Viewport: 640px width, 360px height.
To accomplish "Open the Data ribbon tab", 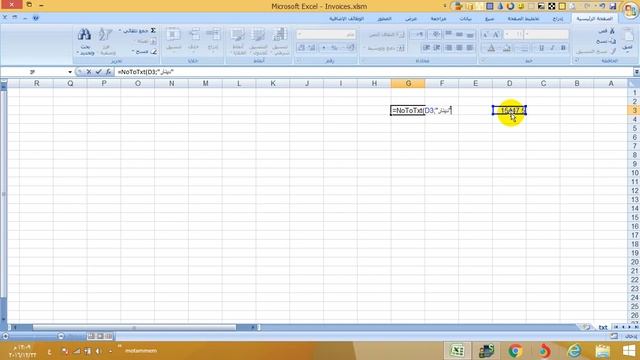I will (465, 19).
